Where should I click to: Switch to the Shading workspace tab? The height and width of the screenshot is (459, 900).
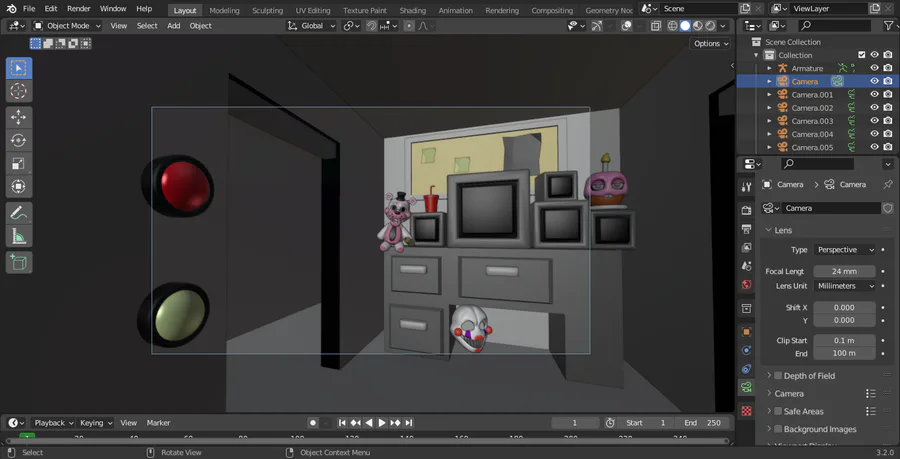point(413,10)
